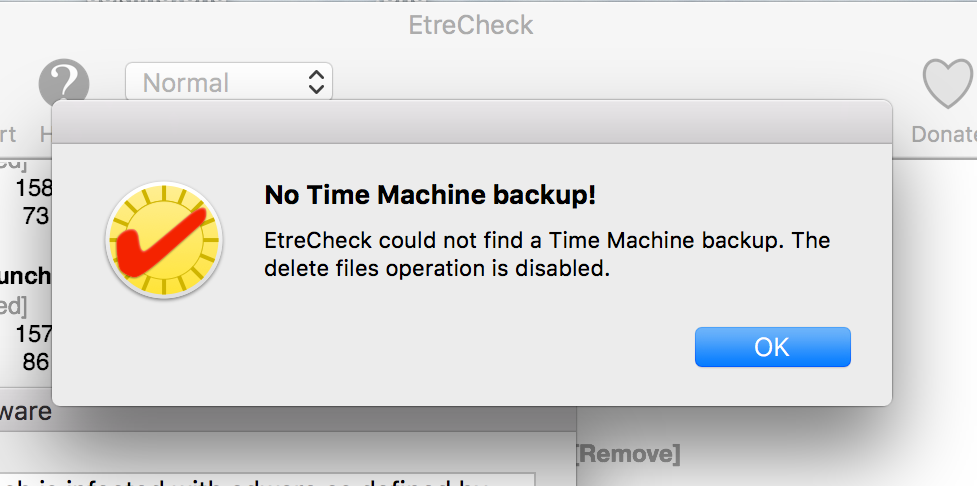The height and width of the screenshot is (486, 977).
Task: Click the adware infection description text
Action: [x=260, y=480]
